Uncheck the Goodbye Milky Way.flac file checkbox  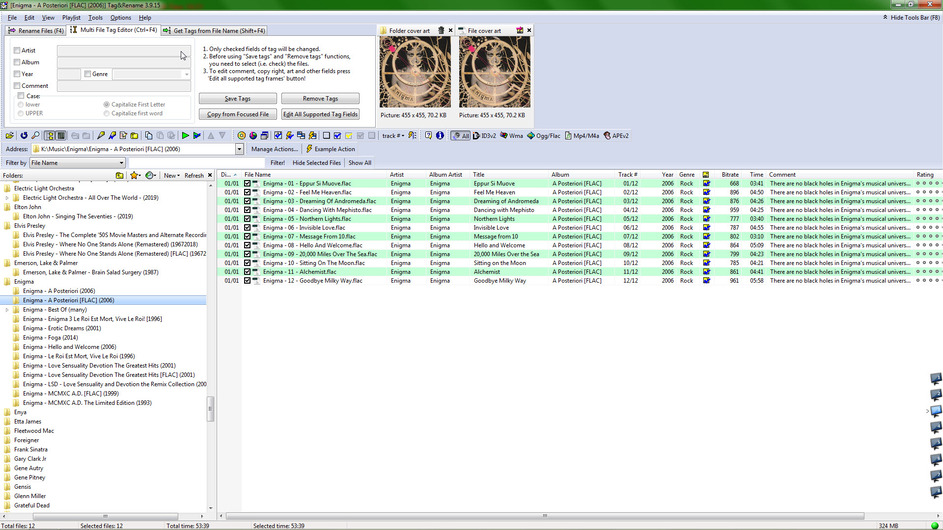coord(247,280)
